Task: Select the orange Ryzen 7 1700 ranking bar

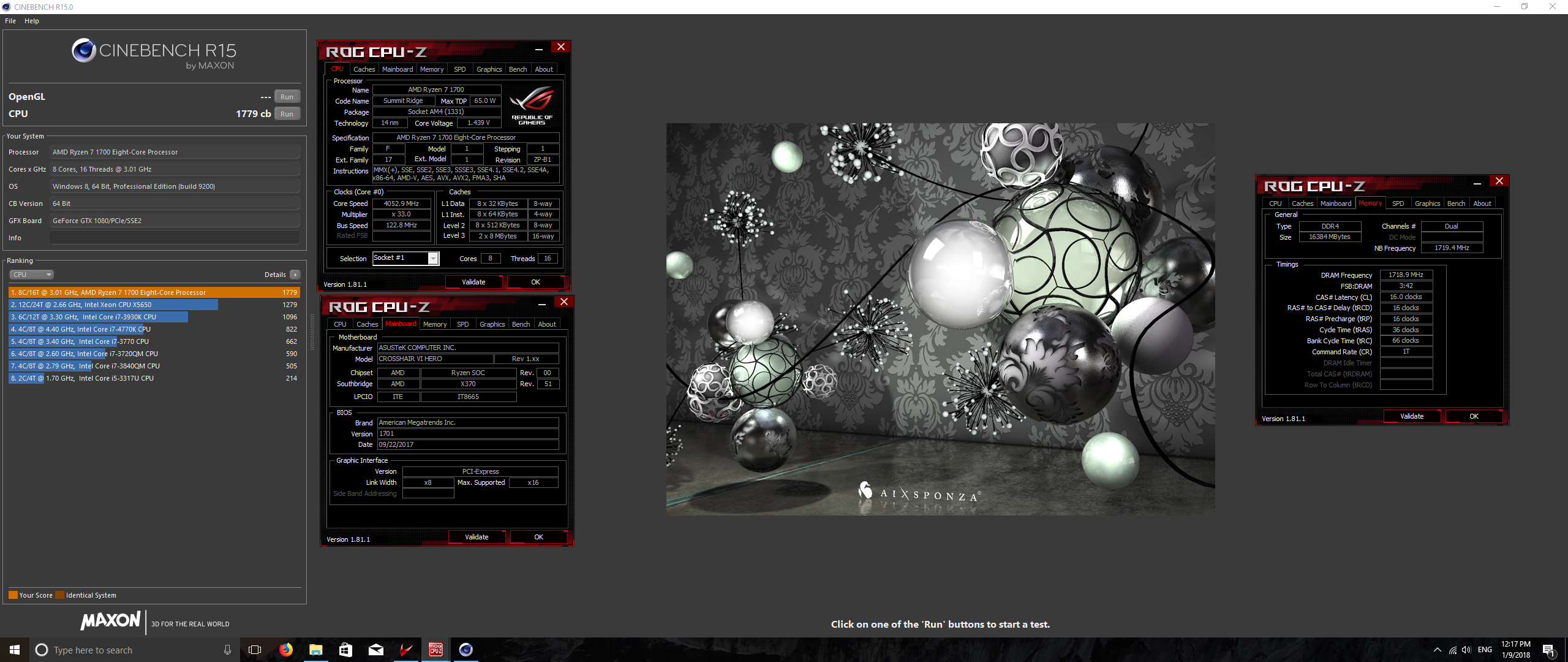Action: click(154, 292)
